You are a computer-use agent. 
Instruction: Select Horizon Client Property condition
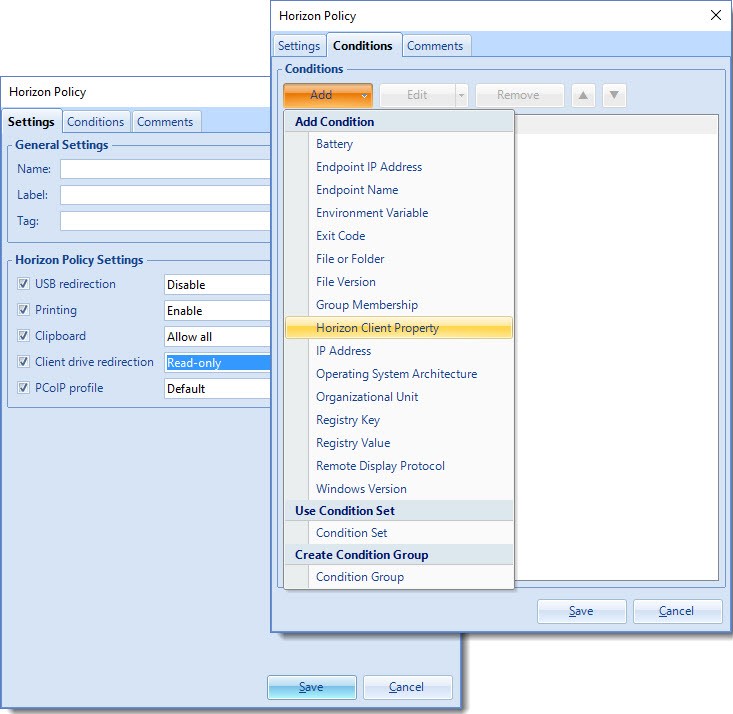pos(377,328)
